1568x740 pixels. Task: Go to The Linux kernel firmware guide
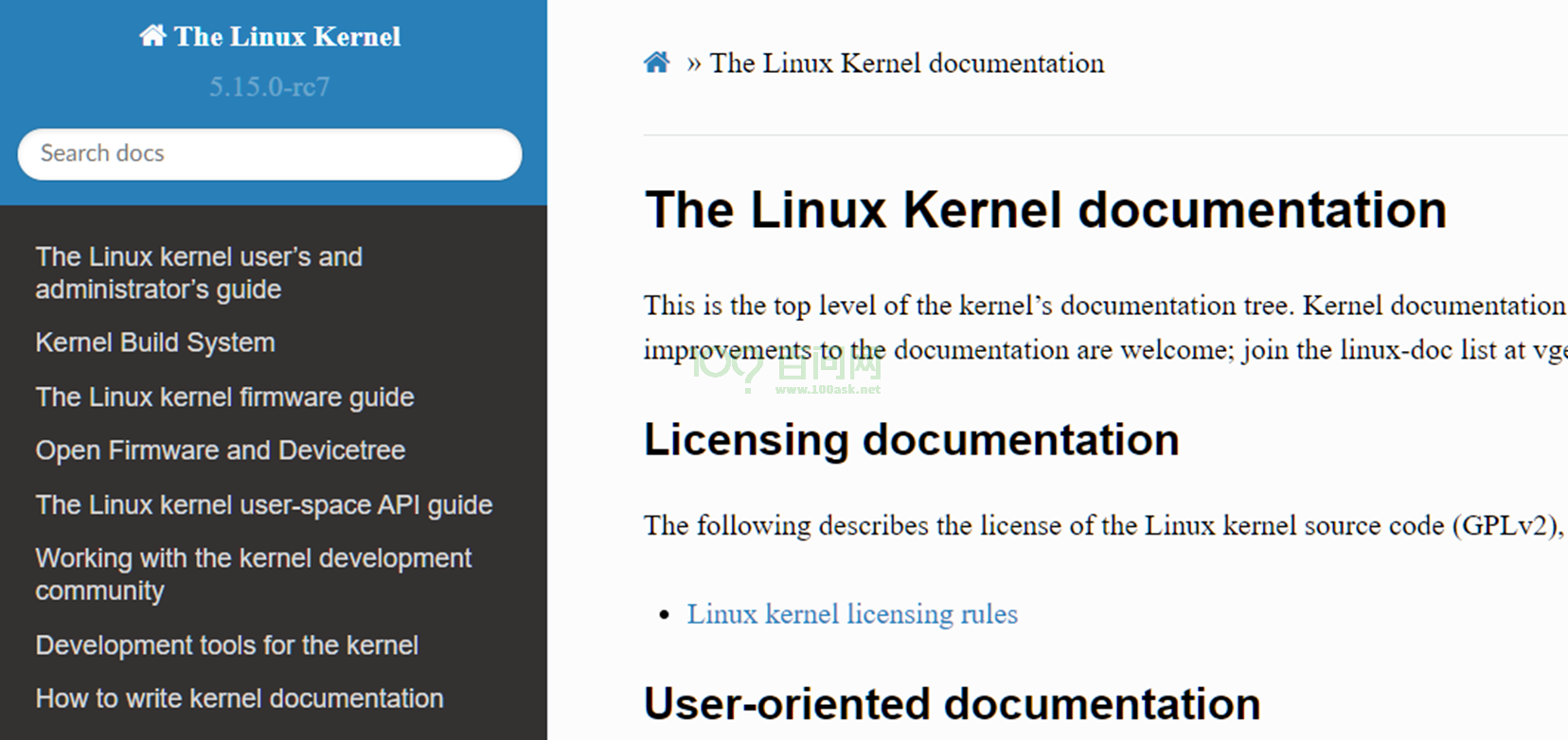click(x=224, y=396)
